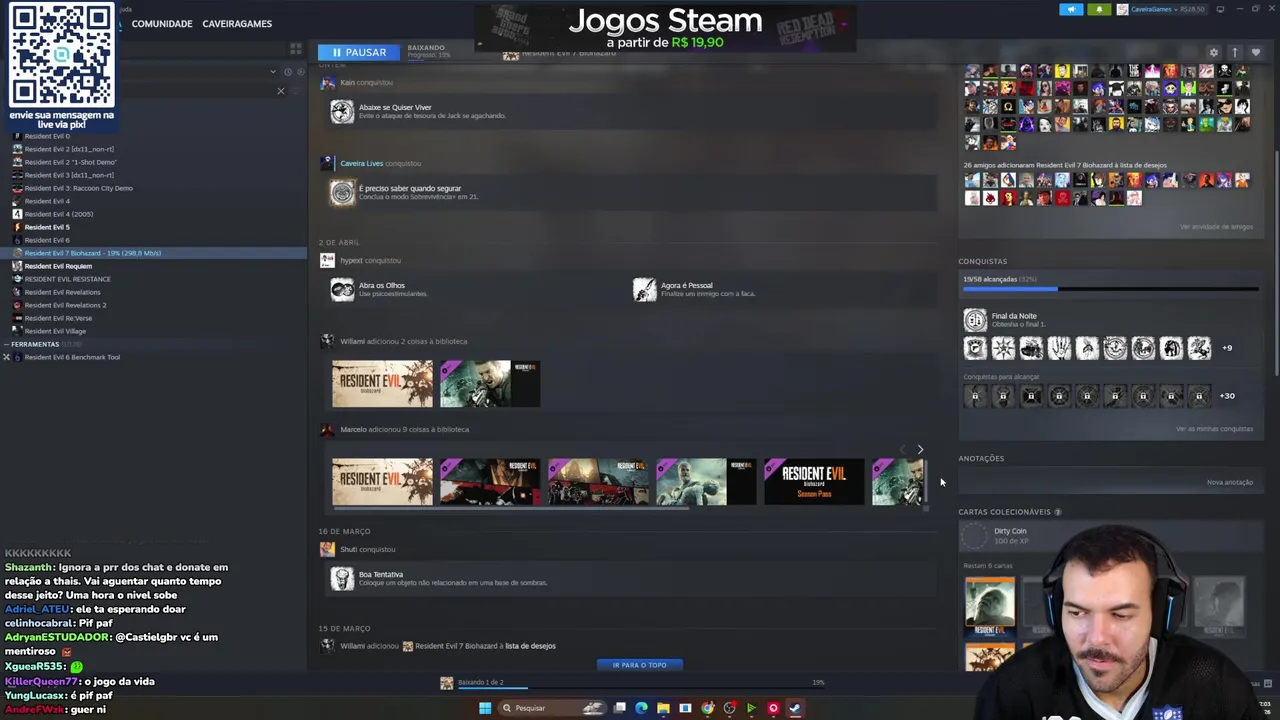Viewport: 1280px width, 720px height.
Task: Open Steam icon in taskbar
Action: tap(795, 708)
